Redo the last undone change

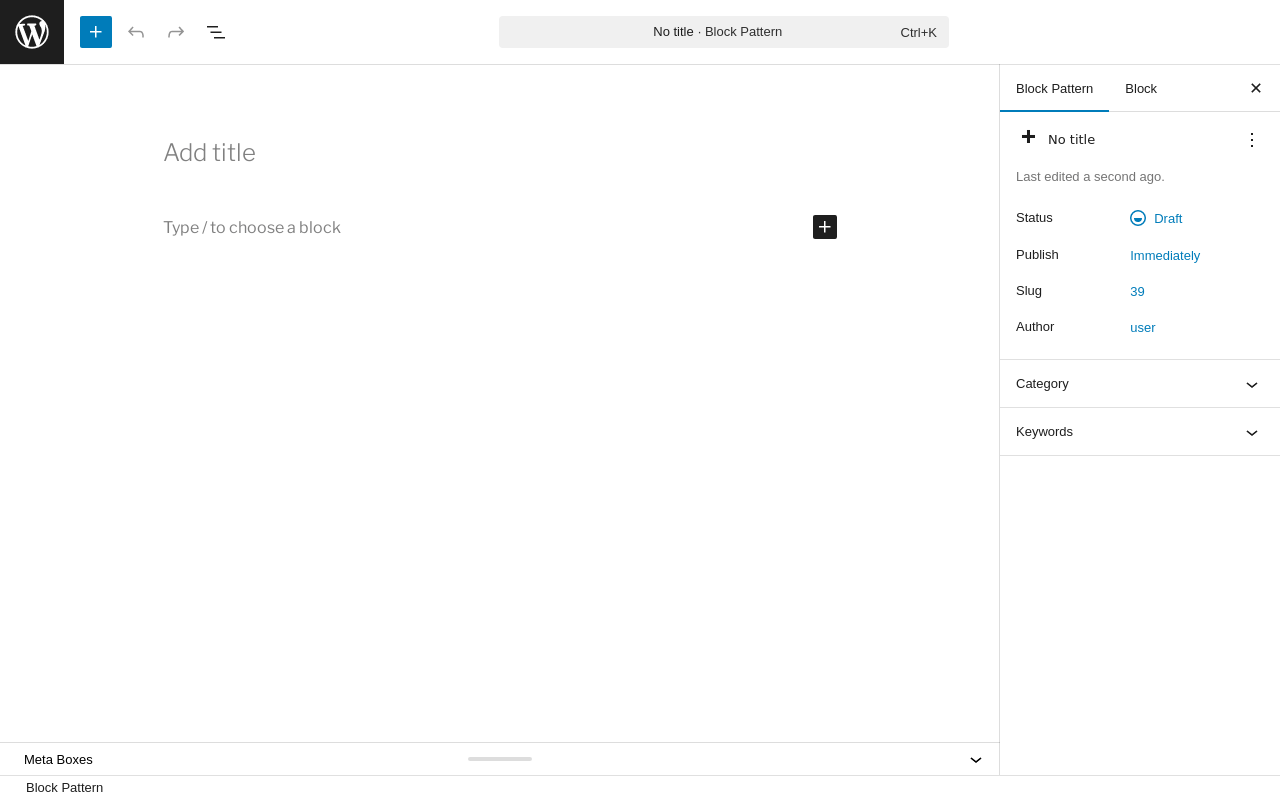click(x=176, y=32)
